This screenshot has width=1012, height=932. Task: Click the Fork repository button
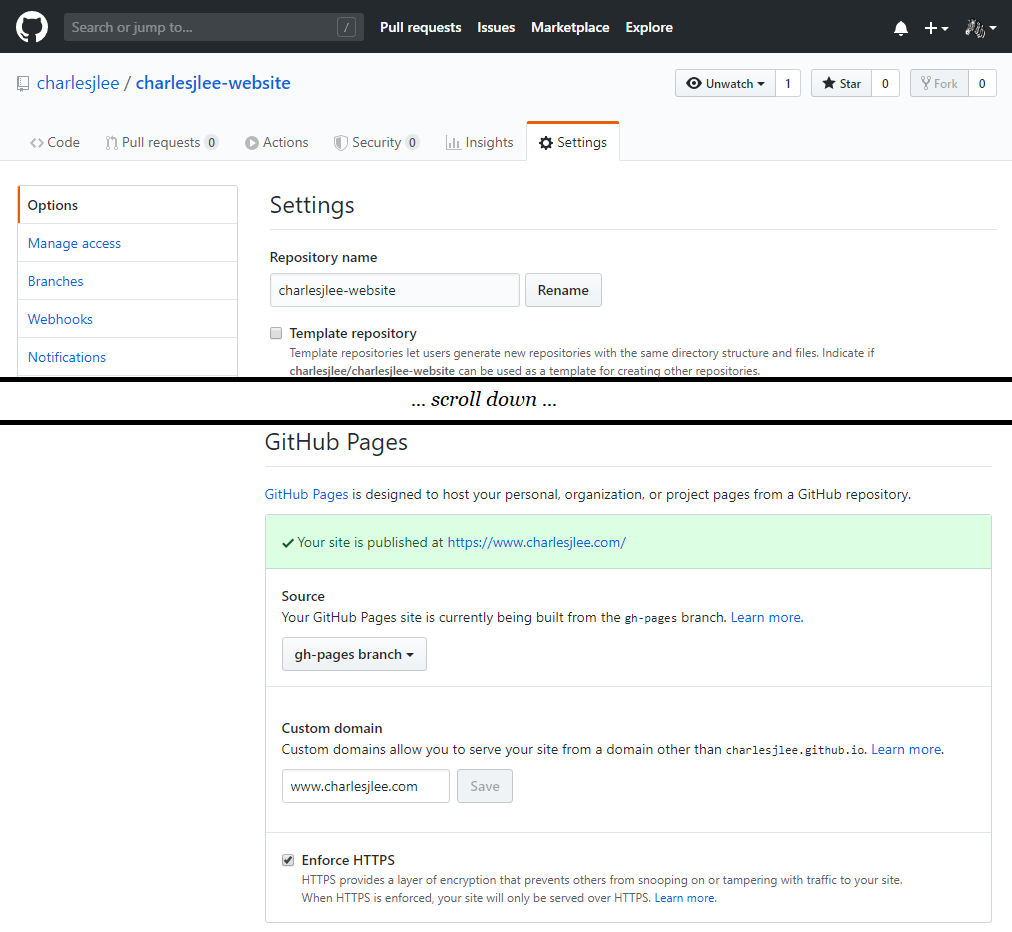coord(939,84)
